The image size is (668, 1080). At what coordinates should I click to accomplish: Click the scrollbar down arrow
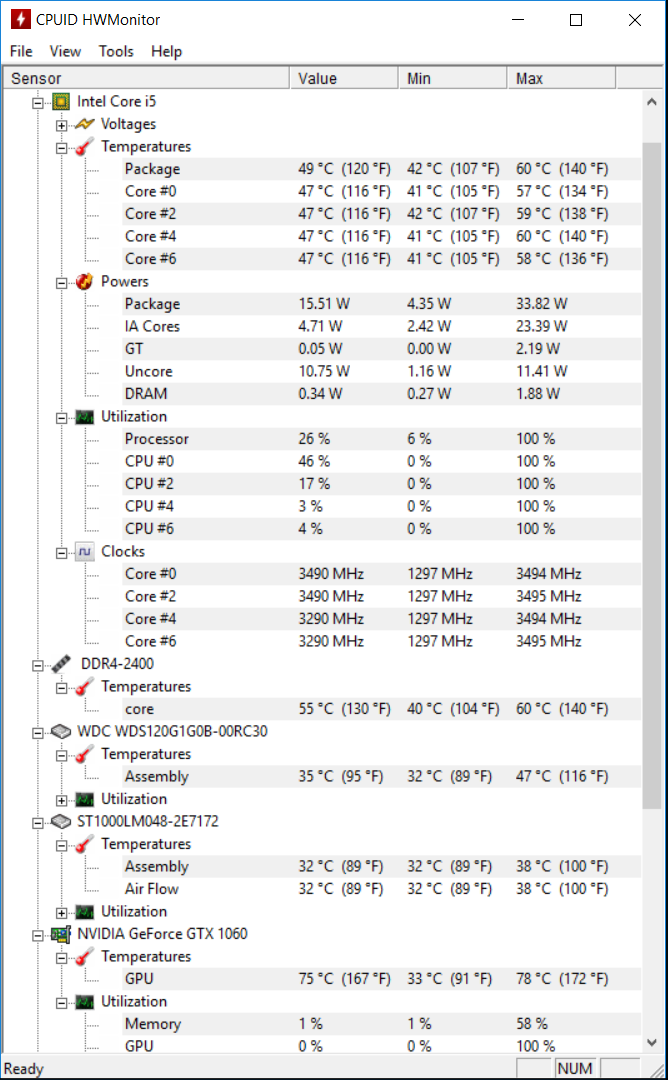(651, 1043)
